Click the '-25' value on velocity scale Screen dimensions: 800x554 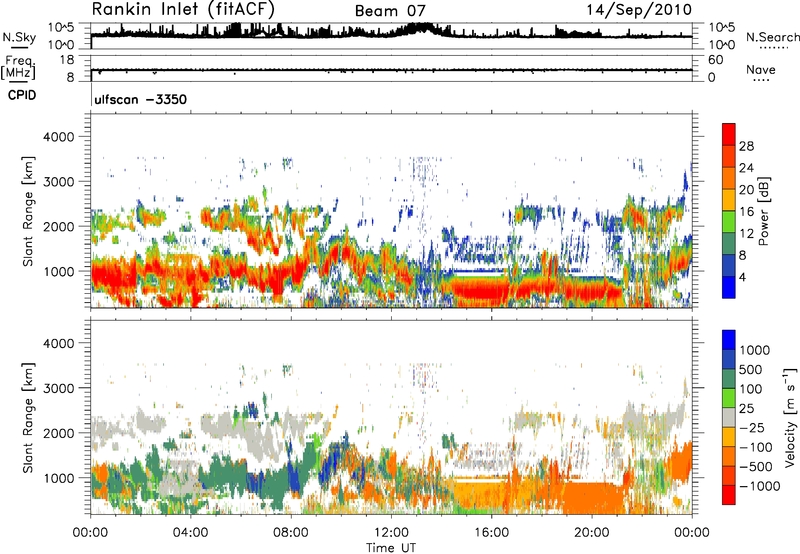coord(750,427)
